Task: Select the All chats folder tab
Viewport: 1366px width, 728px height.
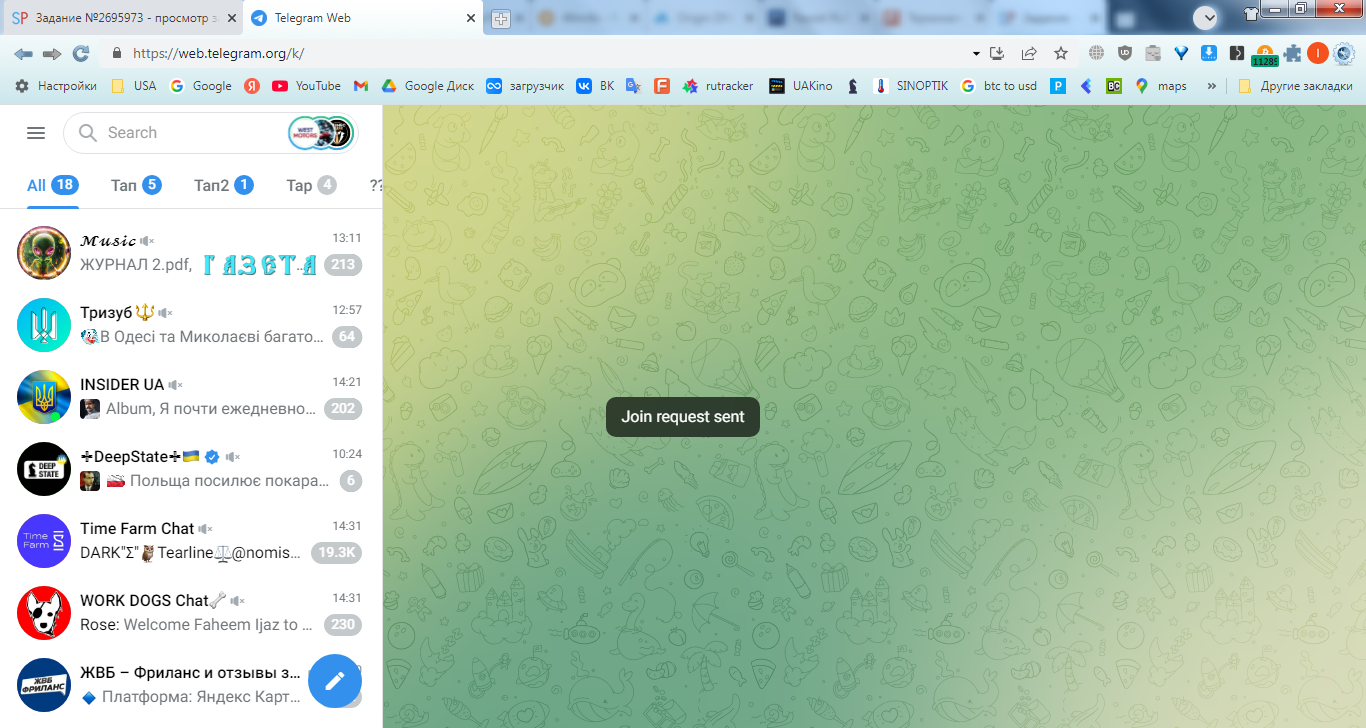Action: 52,185
